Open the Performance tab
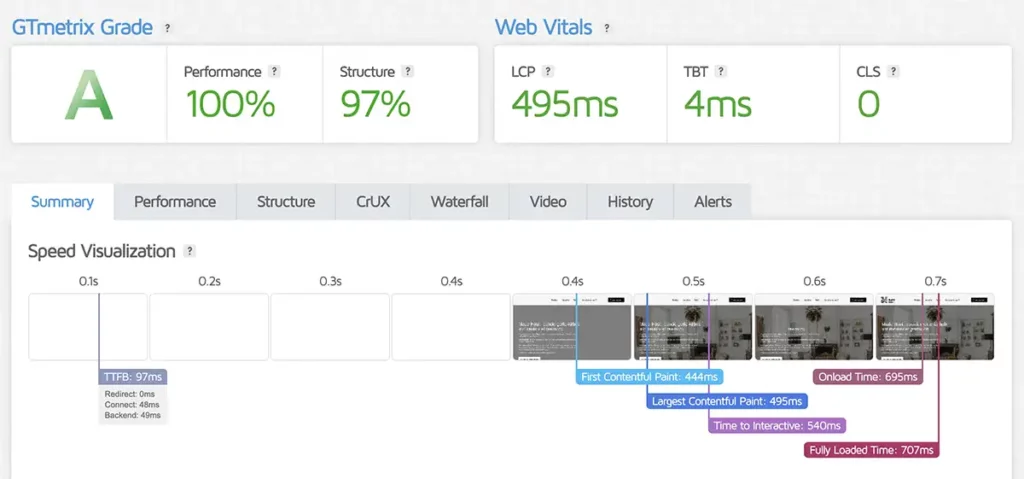Viewport: 1024px width, 479px height. [175, 202]
